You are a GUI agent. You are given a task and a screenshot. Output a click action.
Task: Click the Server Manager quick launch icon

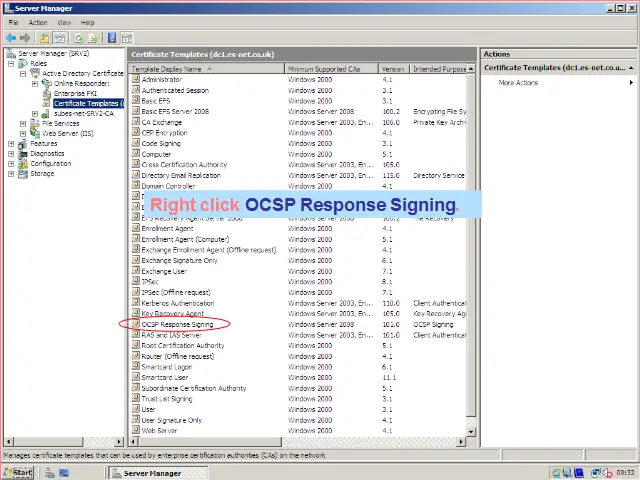pyautogui.click(x=50, y=473)
